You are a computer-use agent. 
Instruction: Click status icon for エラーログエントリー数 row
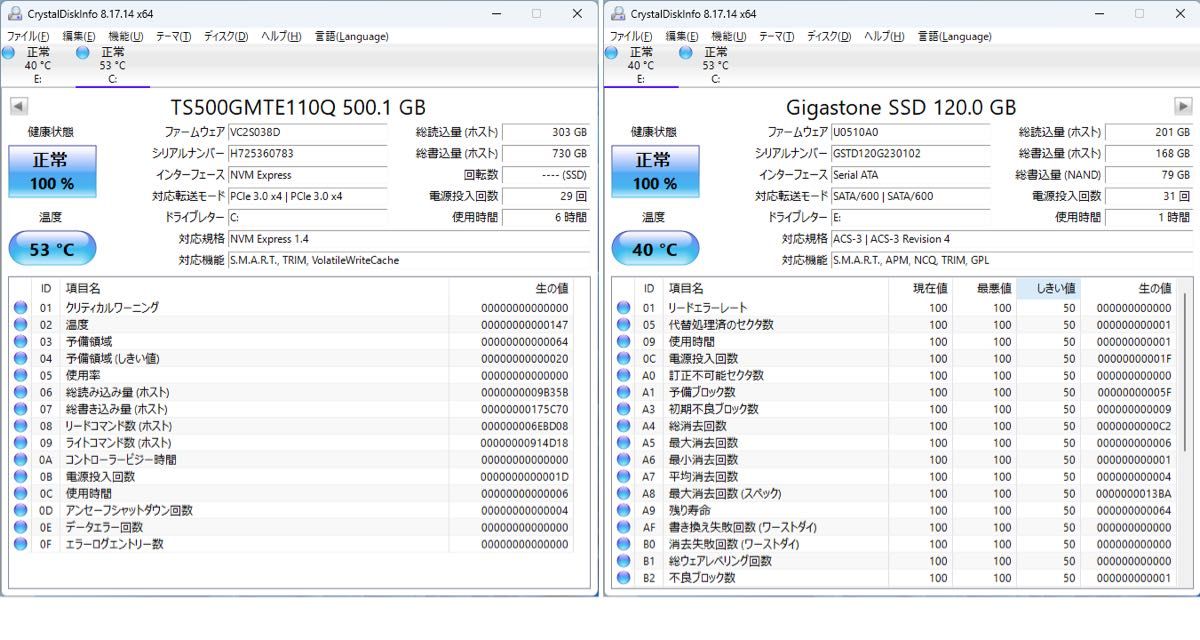point(20,545)
